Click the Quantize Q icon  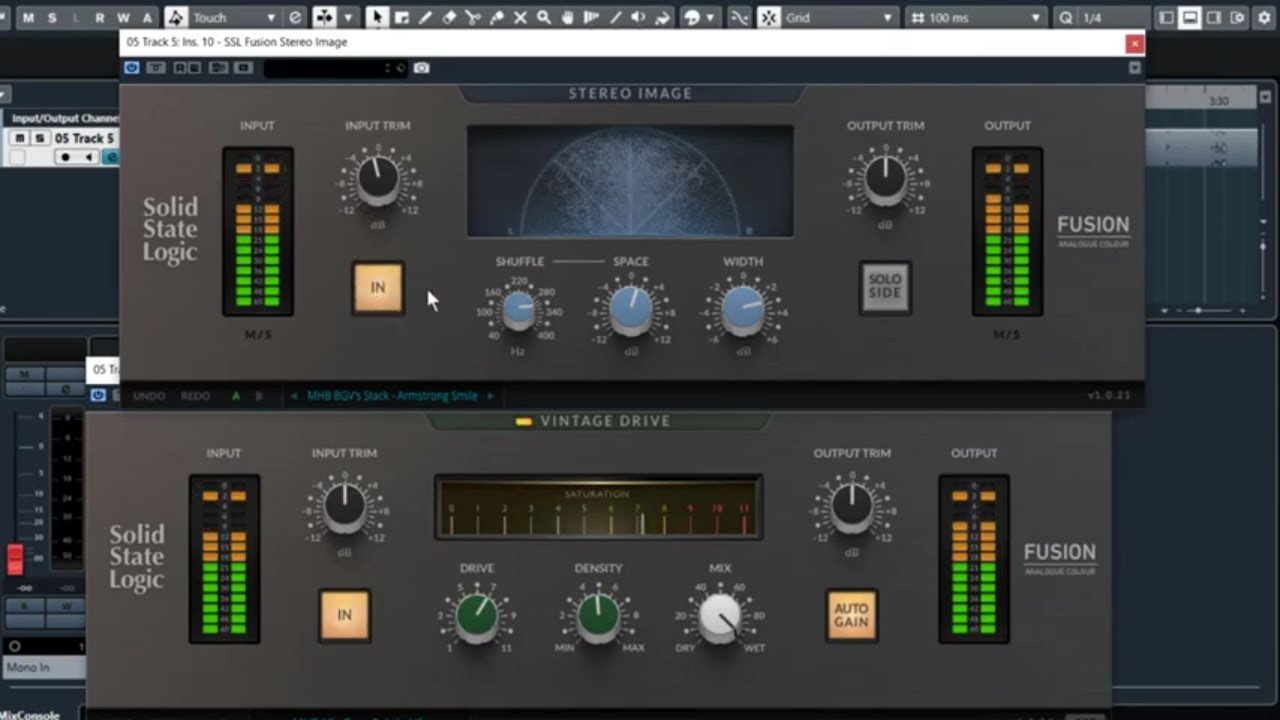[x=1065, y=17]
